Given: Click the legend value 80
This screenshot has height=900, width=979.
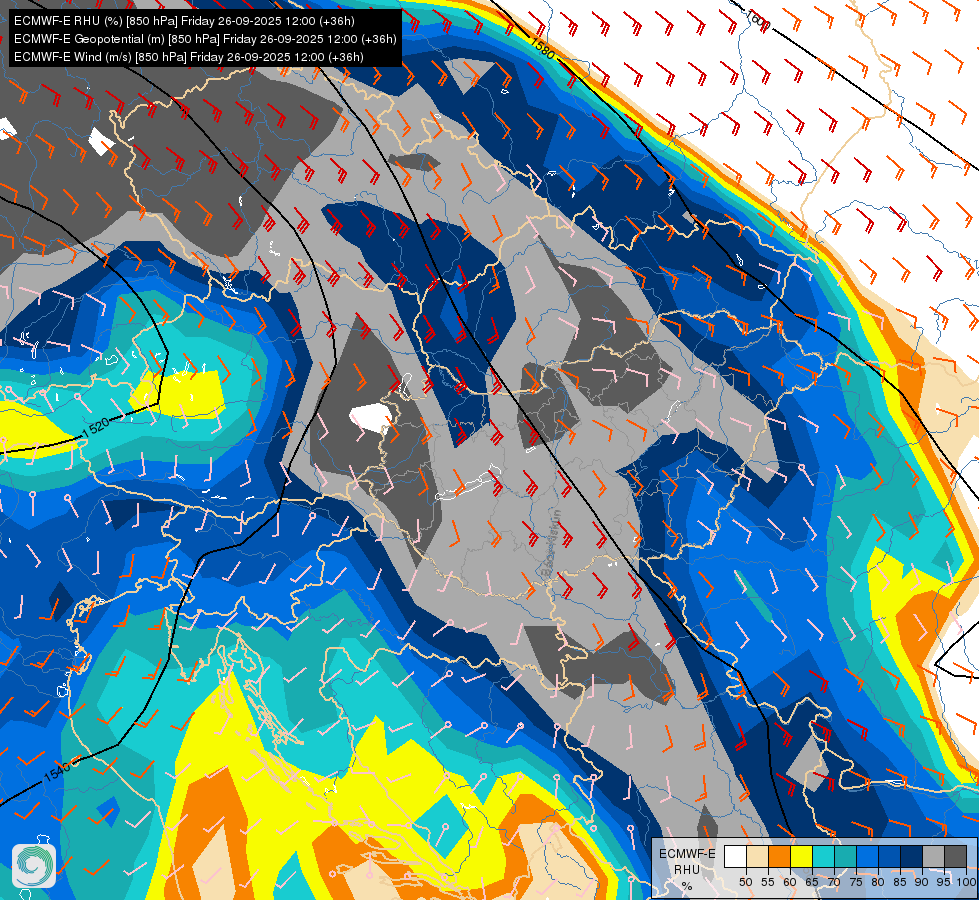Looking at the screenshot, I should (x=878, y=882).
